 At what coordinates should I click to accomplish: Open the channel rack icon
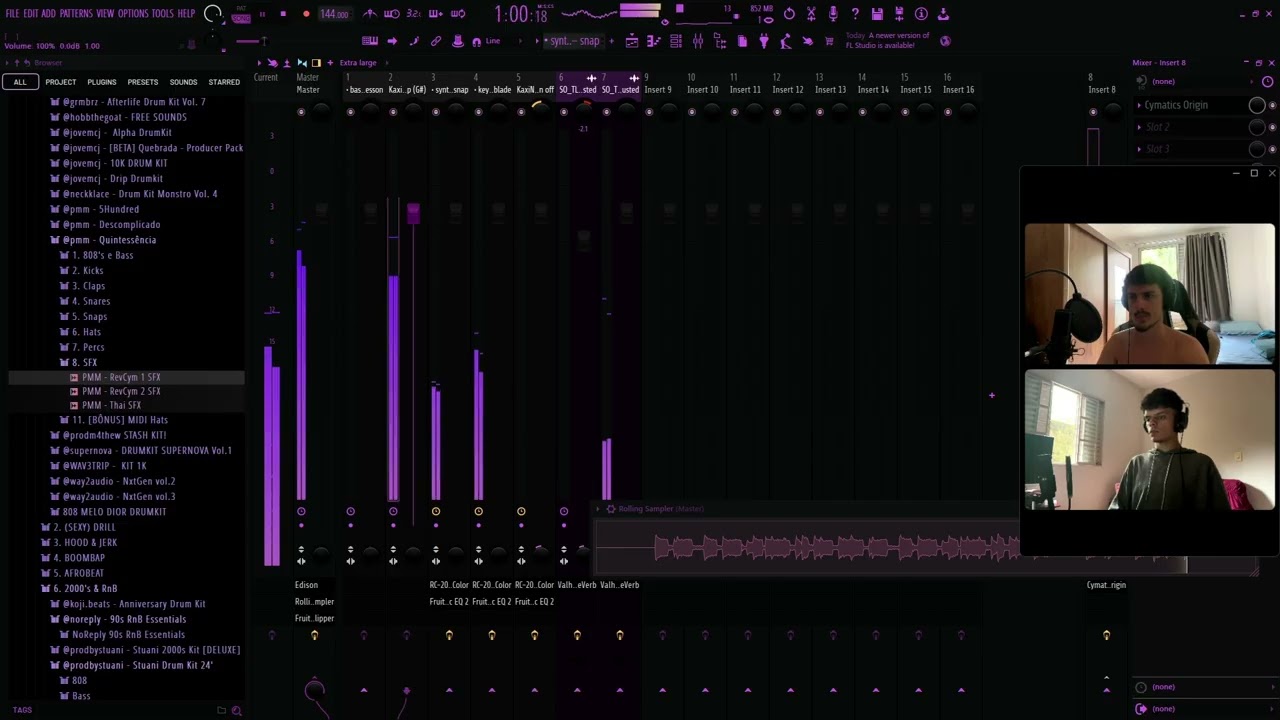tap(676, 41)
